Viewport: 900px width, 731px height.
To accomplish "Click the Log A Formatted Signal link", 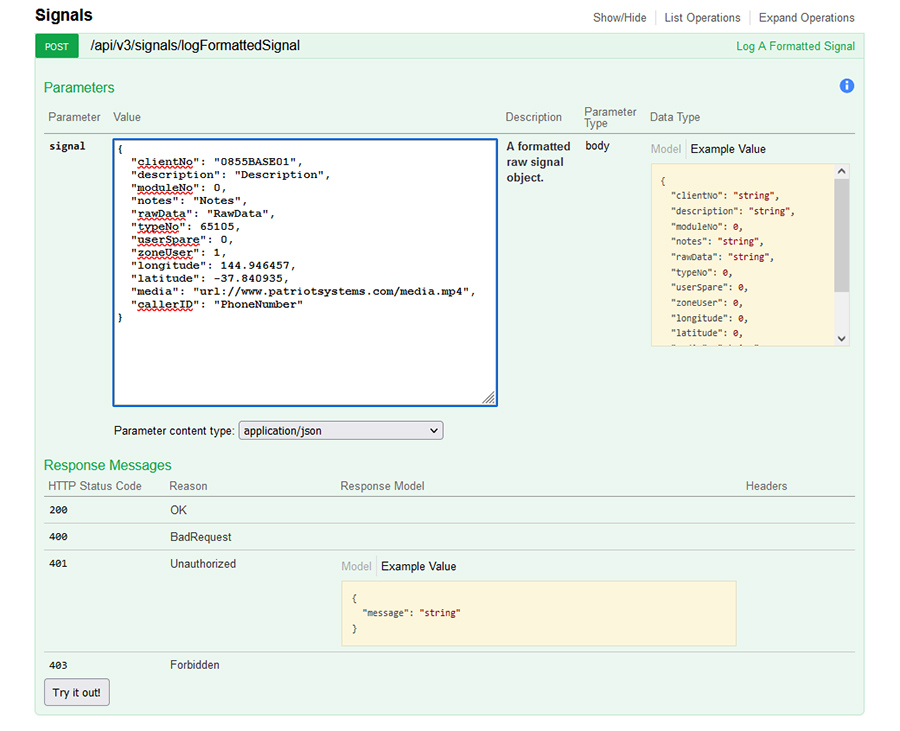I will tap(795, 46).
